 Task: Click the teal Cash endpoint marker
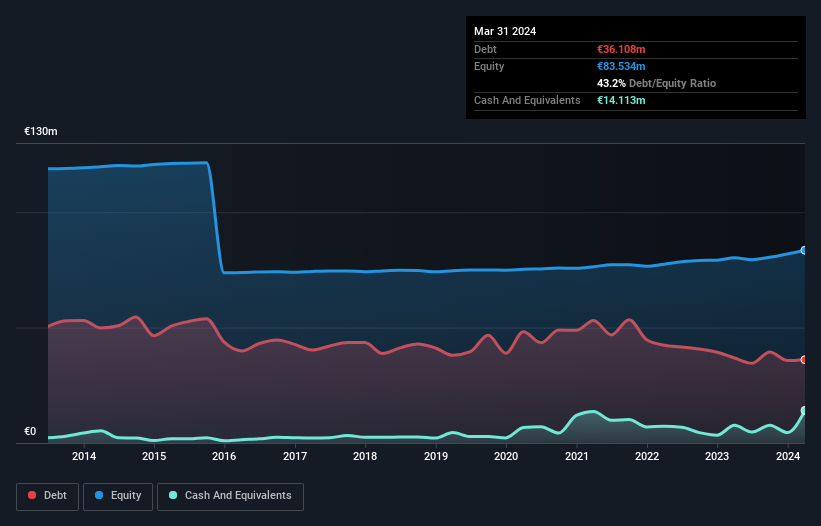[x=804, y=410]
